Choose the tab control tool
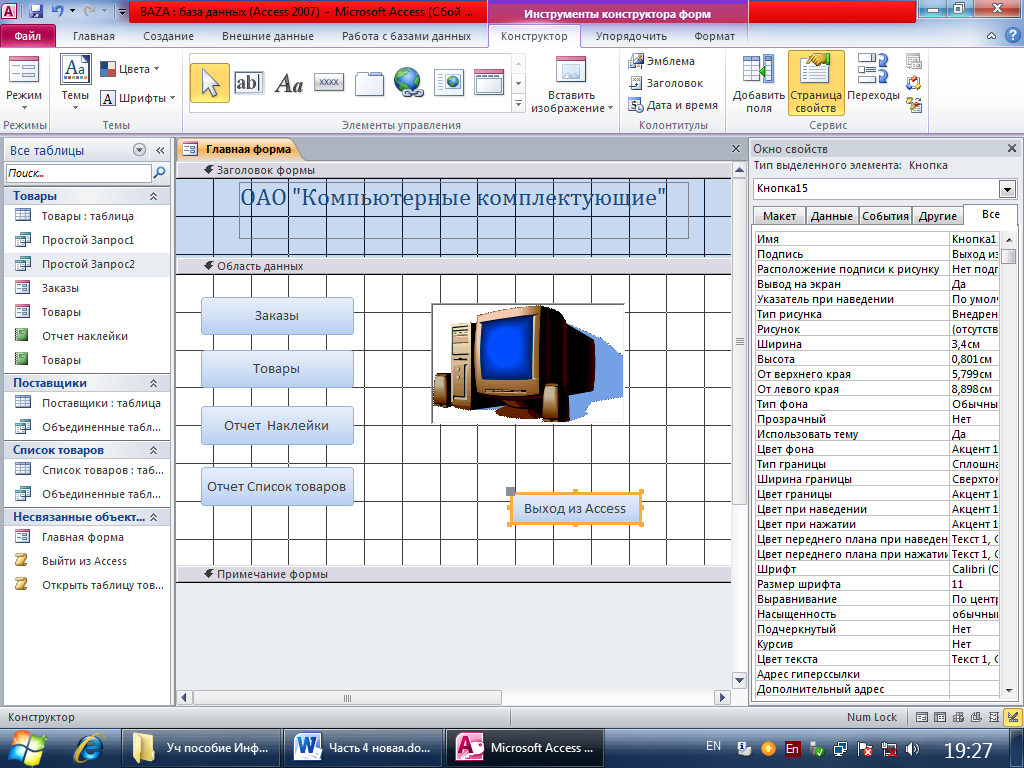 [x=369, y=83]
